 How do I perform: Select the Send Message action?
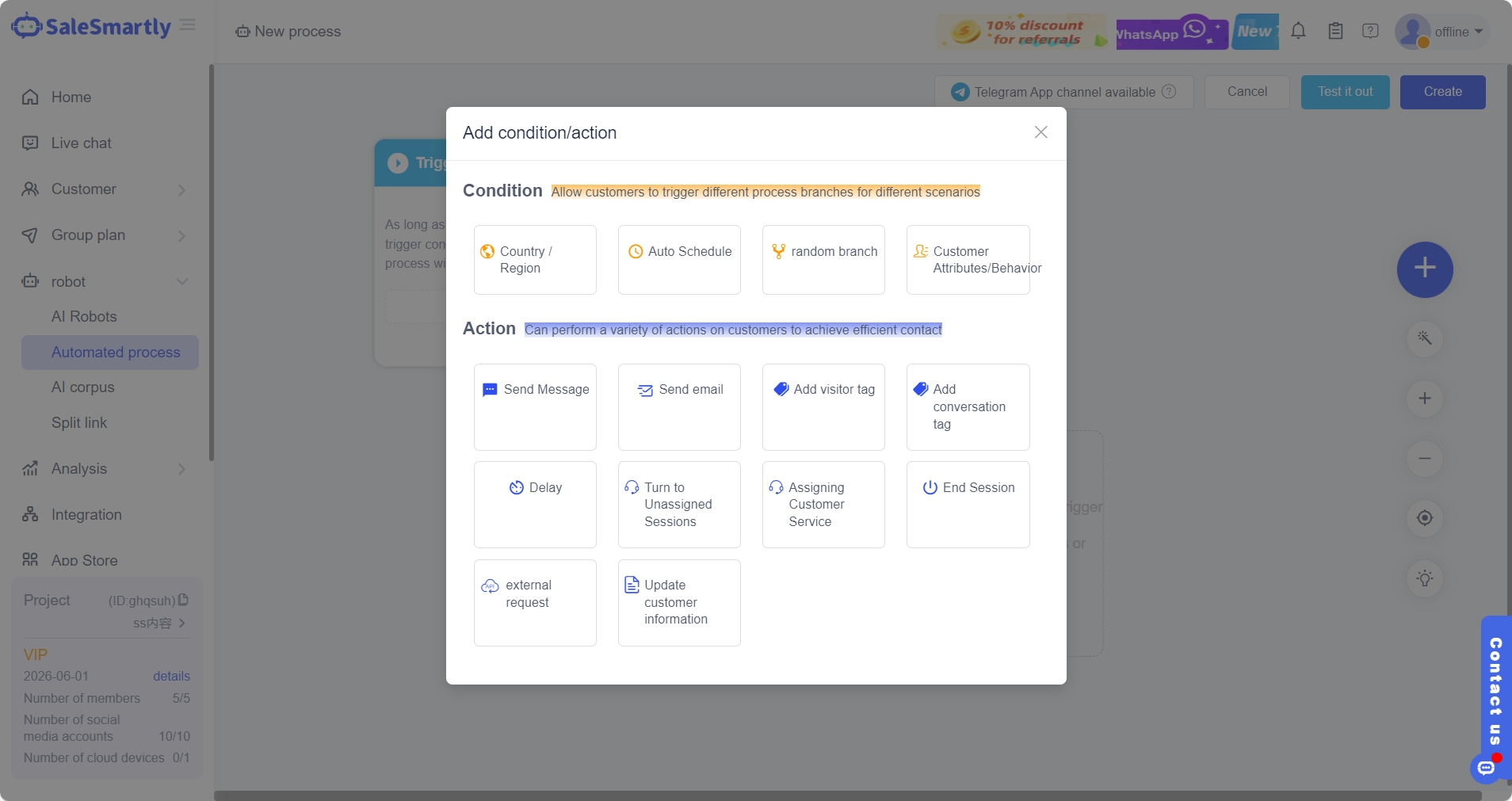tap(535, 406)
